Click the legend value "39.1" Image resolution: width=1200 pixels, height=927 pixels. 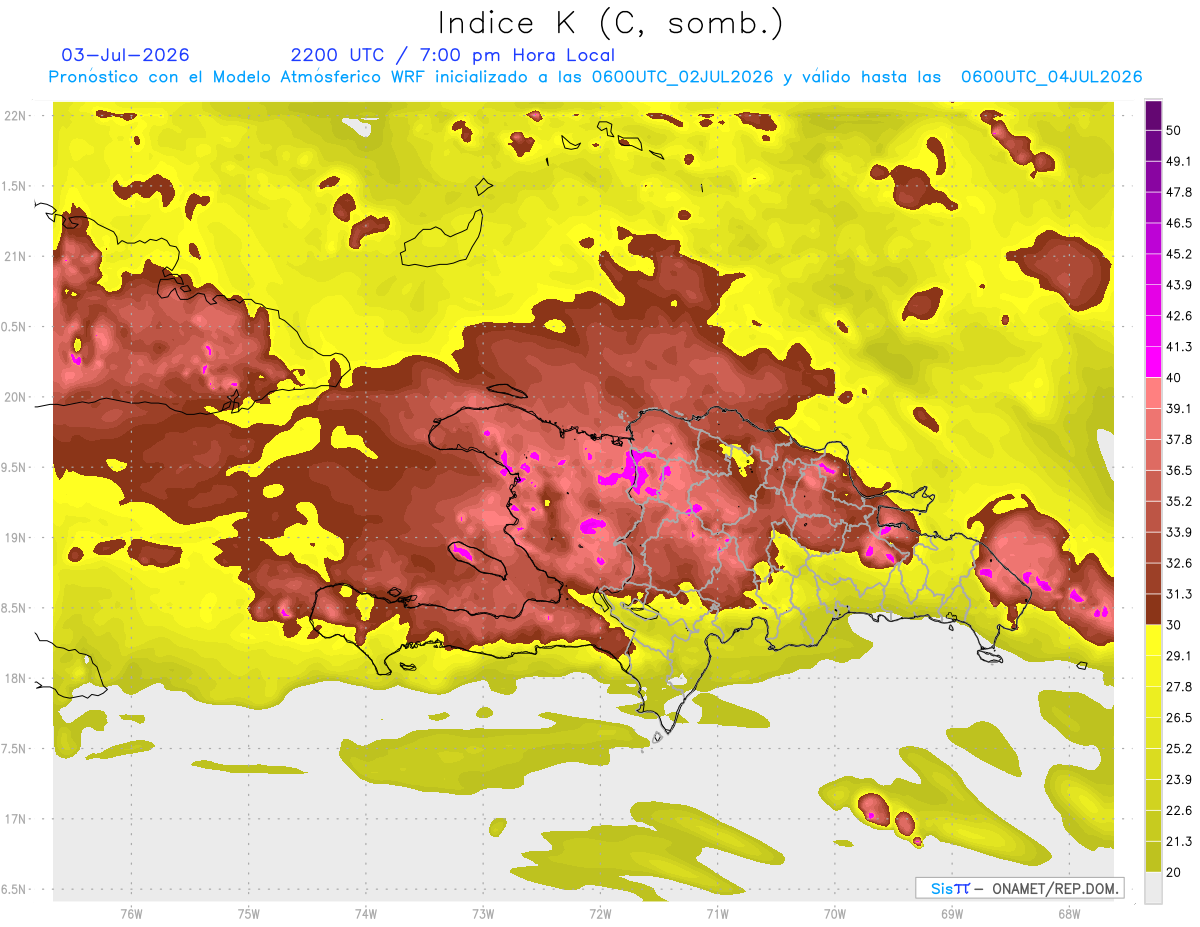[x=1179, y=409]
